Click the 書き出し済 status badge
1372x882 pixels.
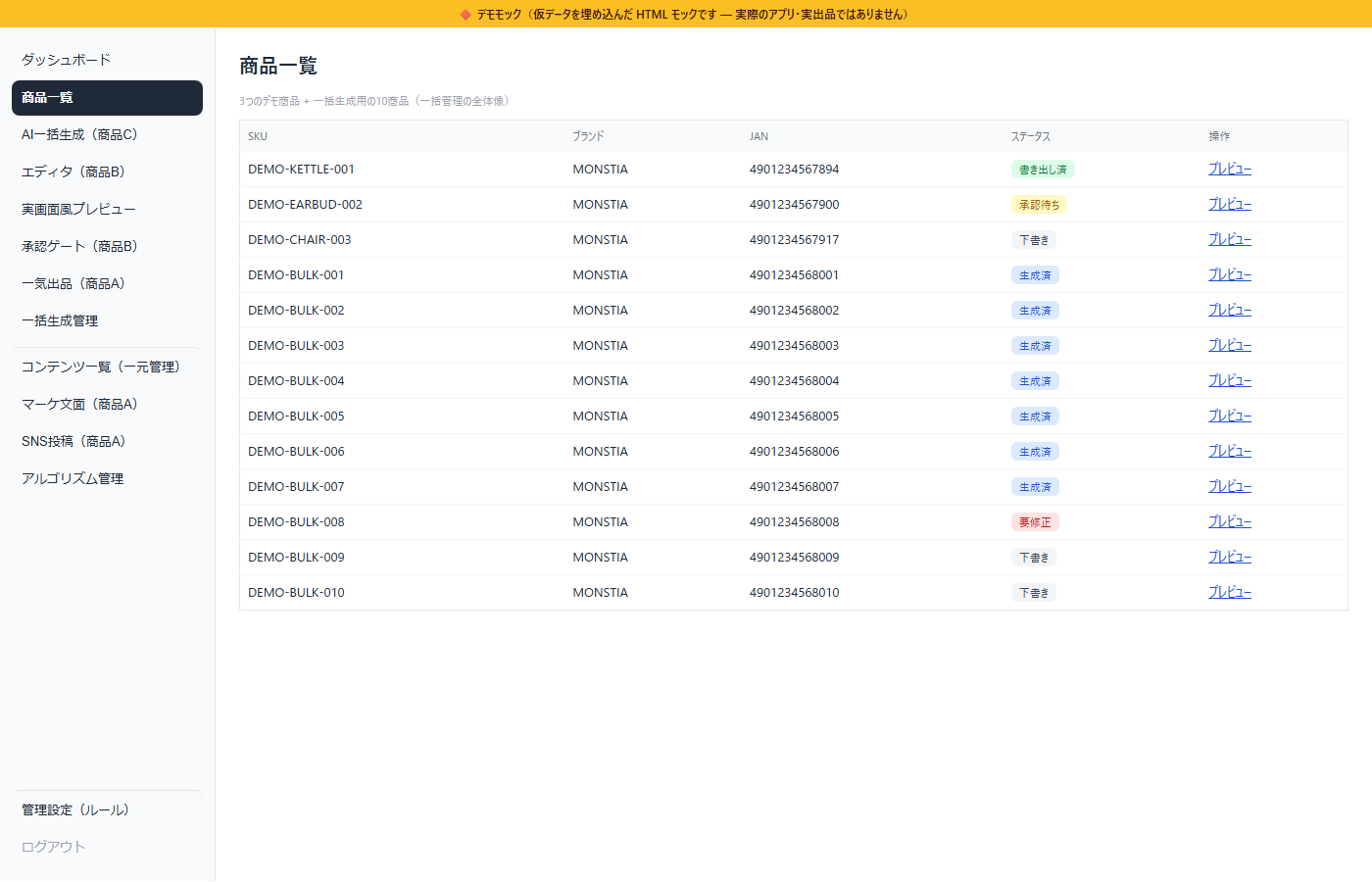click(1043, 170)
